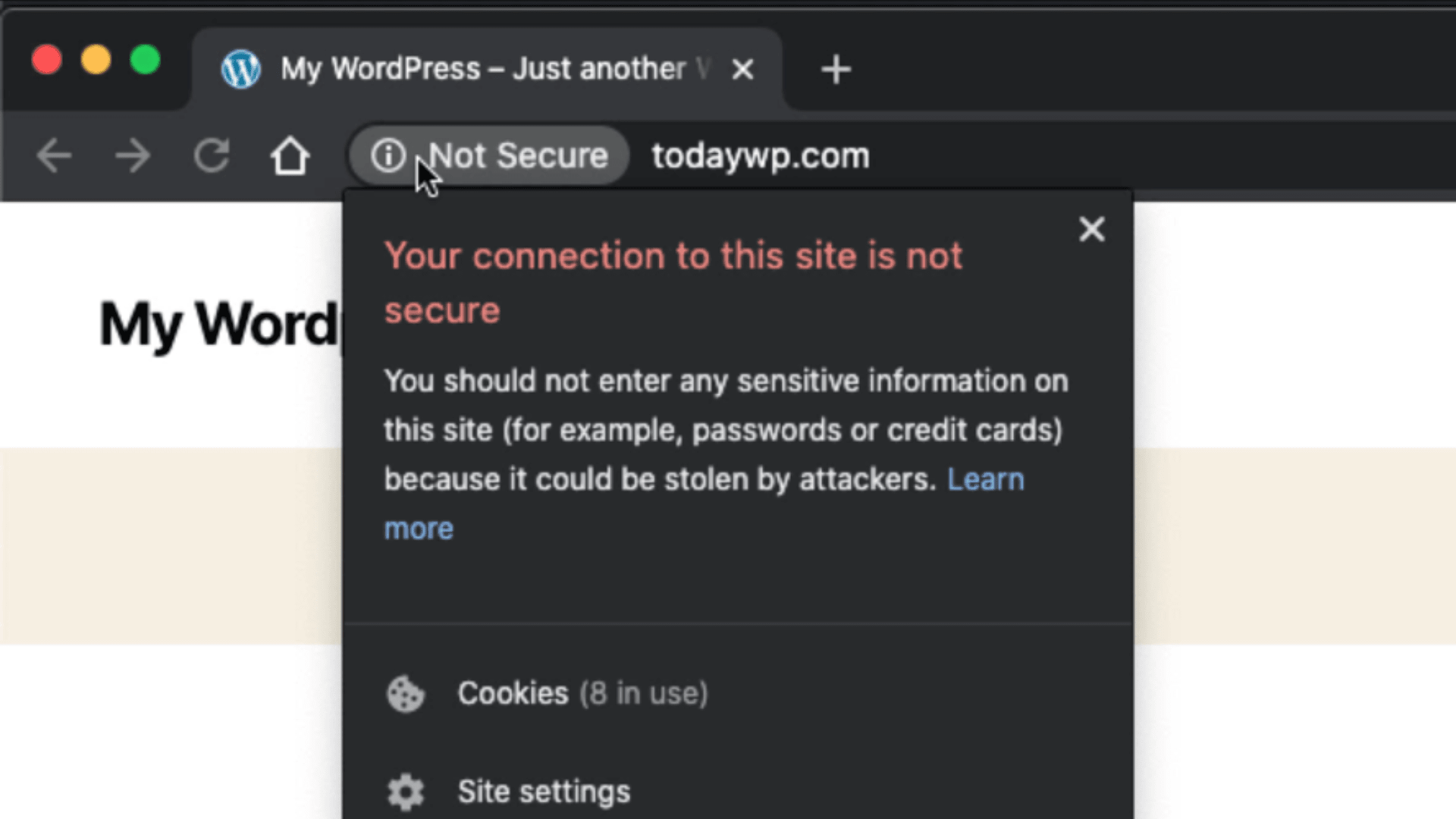Go back with the browser back arrow
The width and height of the screenshot is (1456, 819).
(x=54, y=156)
